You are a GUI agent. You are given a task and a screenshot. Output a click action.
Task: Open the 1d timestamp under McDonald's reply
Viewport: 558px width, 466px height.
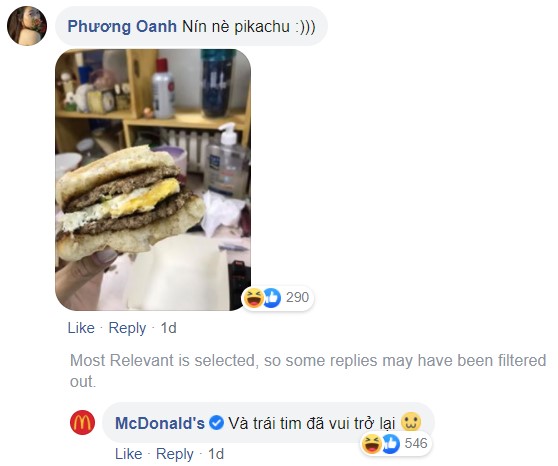coord(216,454)
